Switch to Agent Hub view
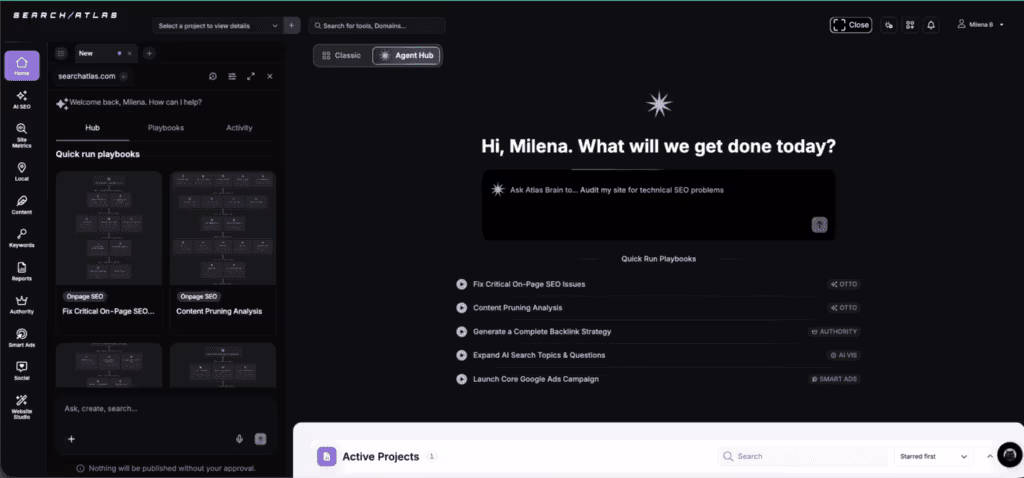 406,56
